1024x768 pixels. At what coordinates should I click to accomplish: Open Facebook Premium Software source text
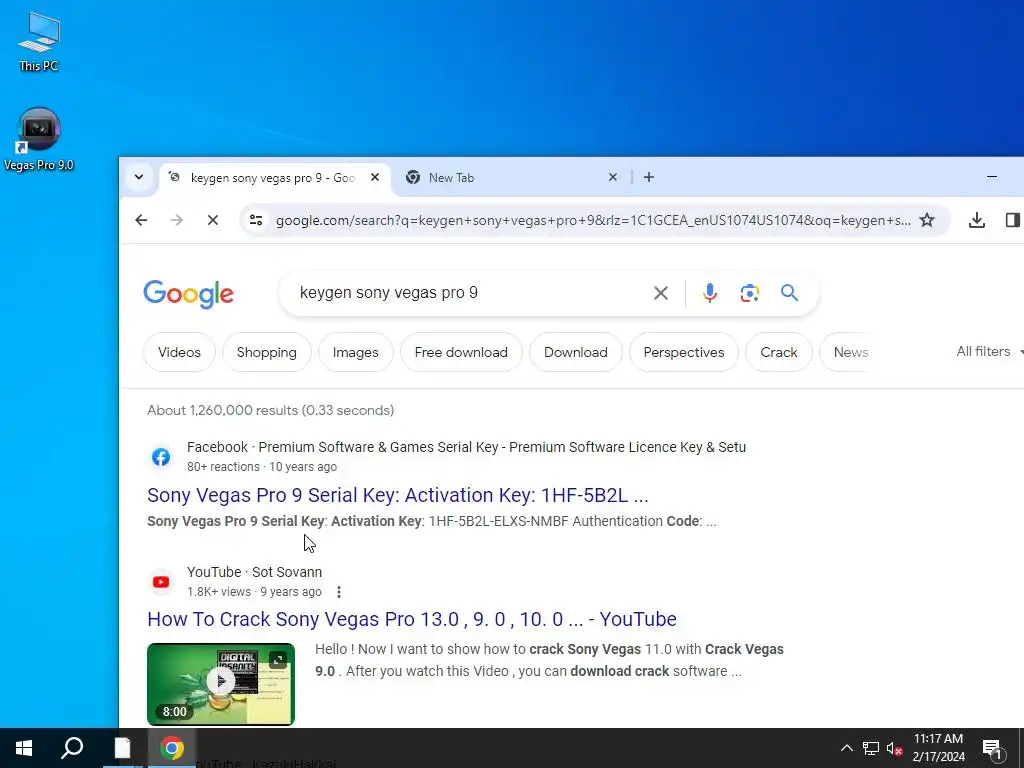coord(466,447)
